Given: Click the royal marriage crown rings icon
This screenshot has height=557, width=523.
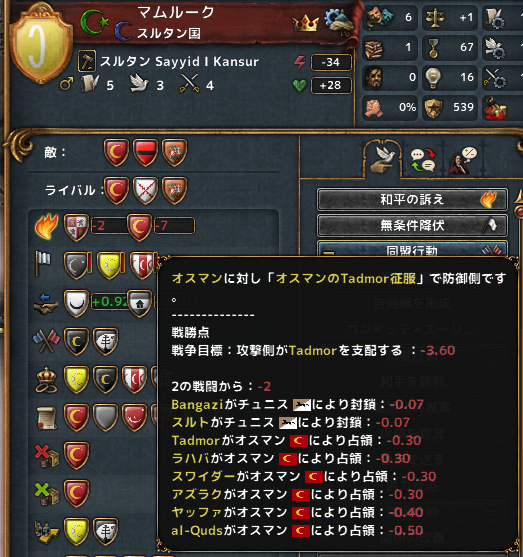Looking at the screenshot, I should tap(47, 380).
